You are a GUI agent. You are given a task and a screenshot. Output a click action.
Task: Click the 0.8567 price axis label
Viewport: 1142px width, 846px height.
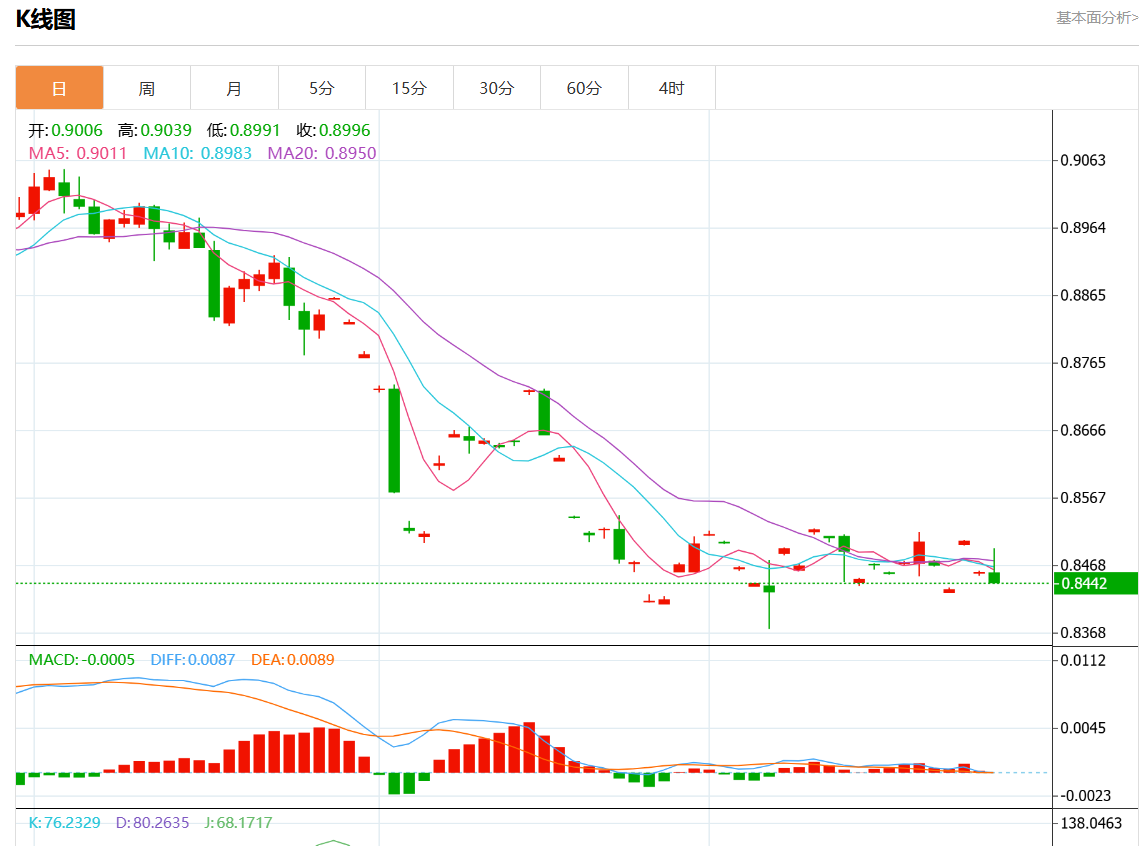pos(1083,498)
